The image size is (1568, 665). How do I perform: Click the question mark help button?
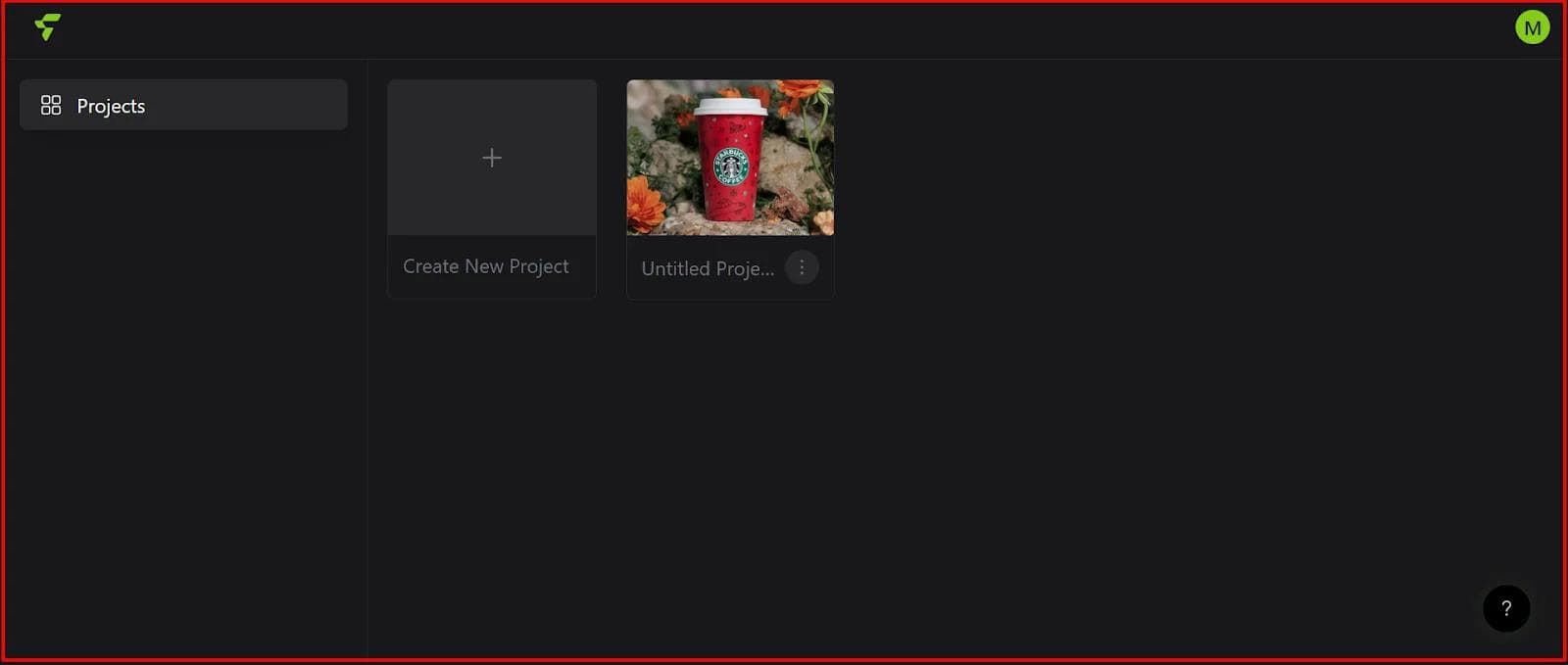(x=1506, y=608)
